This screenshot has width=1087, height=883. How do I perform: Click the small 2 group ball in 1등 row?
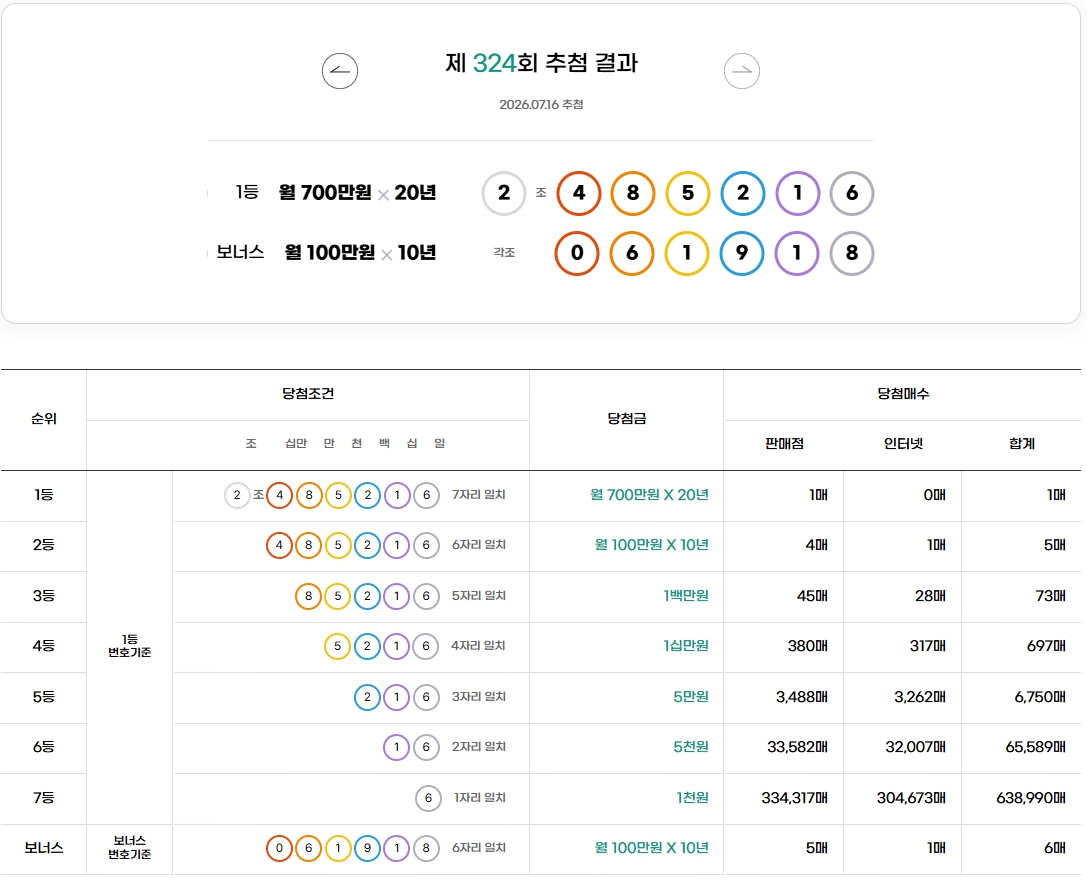point(237,495)
